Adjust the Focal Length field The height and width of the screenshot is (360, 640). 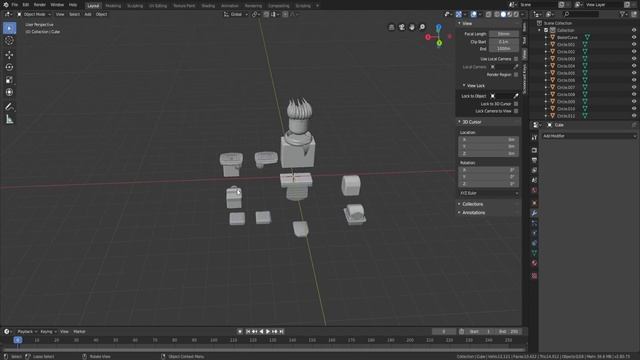[x=504, y=34]
